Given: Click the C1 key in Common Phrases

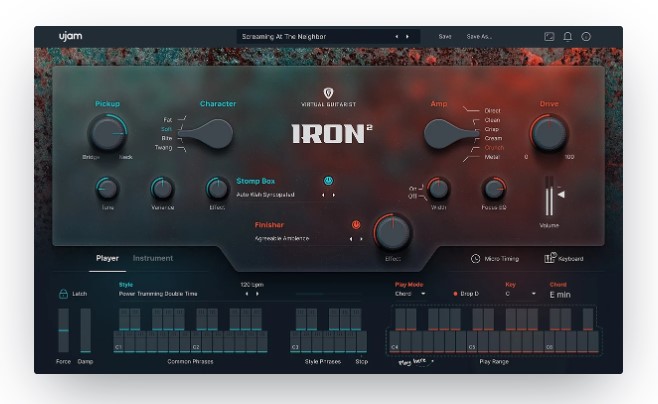Looking at the screenshot, I should (118, 342).
